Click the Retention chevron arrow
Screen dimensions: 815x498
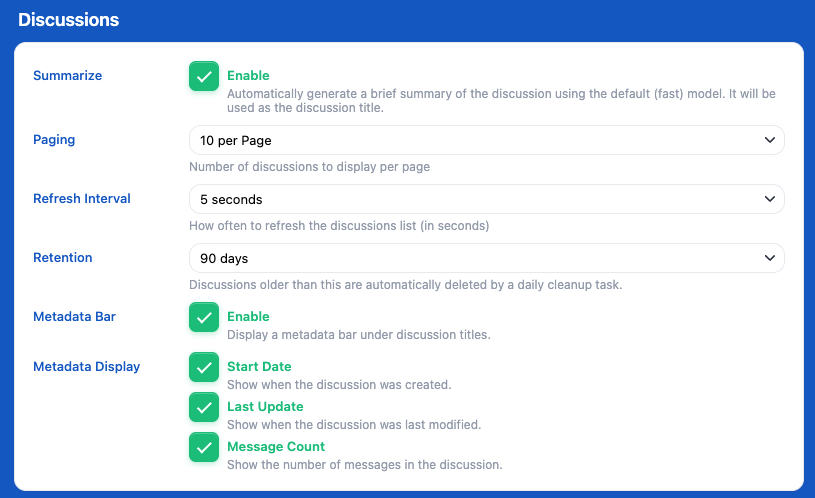point(770,258)
